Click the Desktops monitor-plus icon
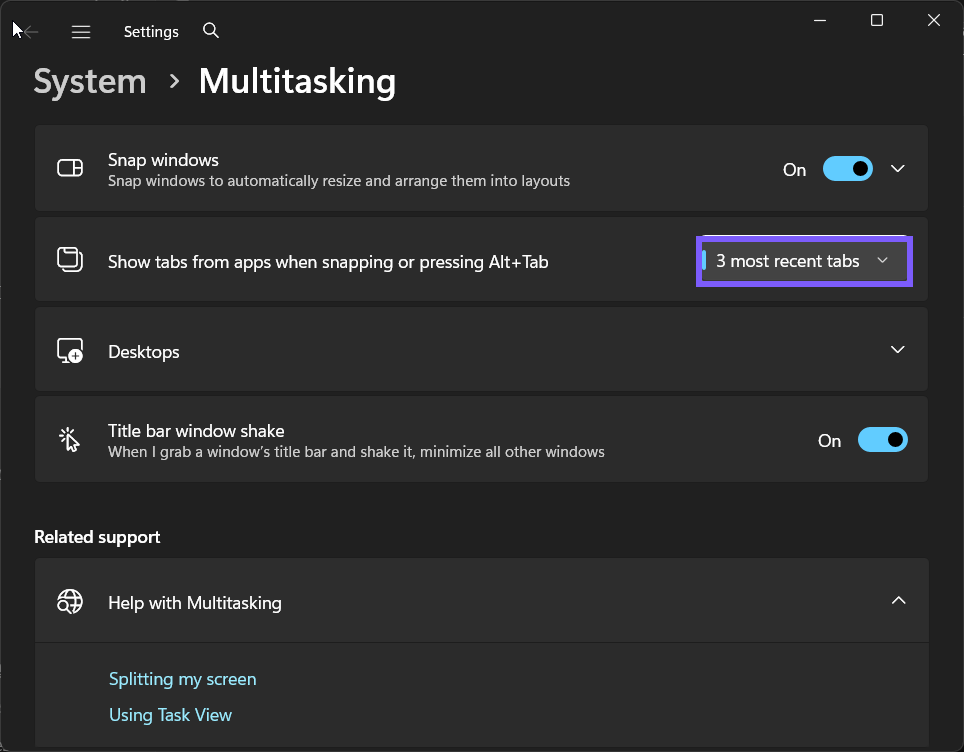 click(70, 350)
